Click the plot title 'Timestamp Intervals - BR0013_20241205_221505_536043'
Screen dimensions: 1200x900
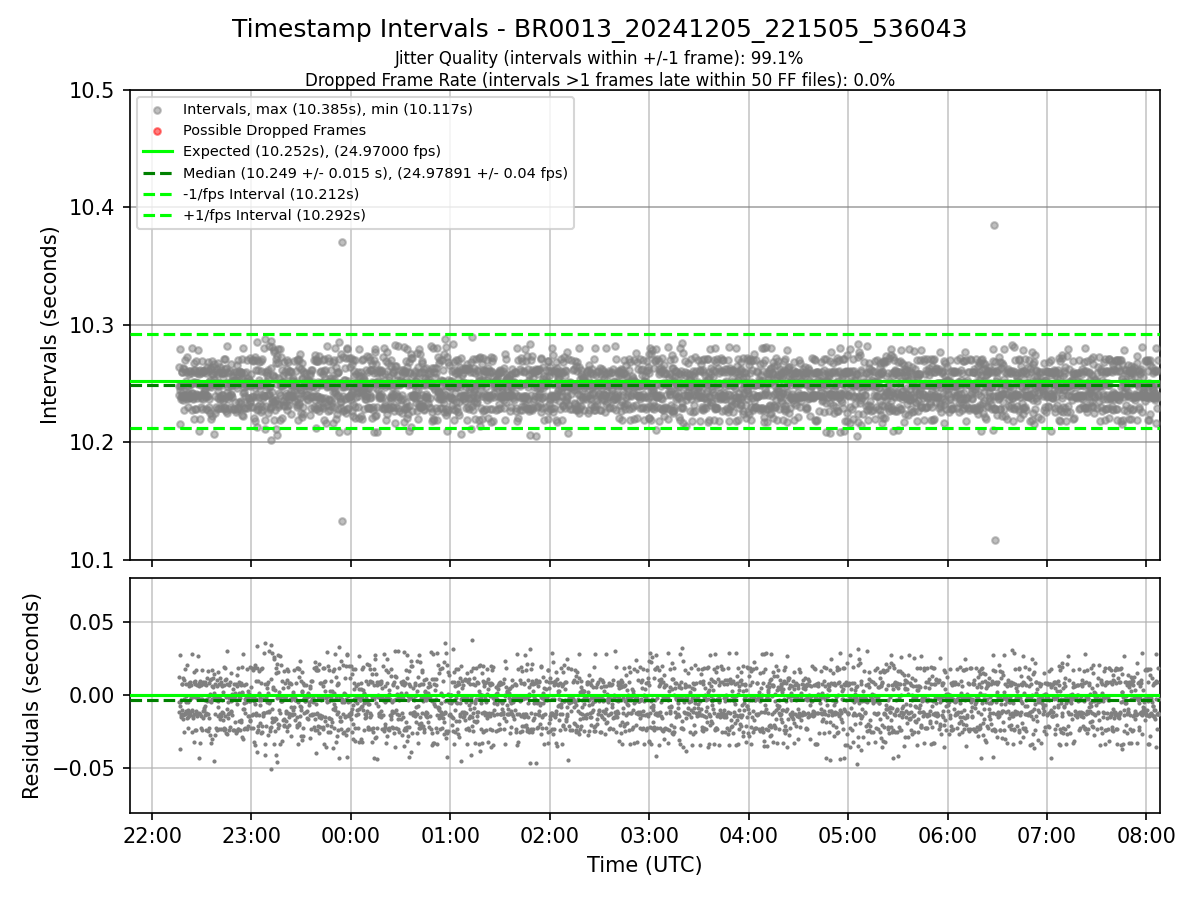pos(599,29)
